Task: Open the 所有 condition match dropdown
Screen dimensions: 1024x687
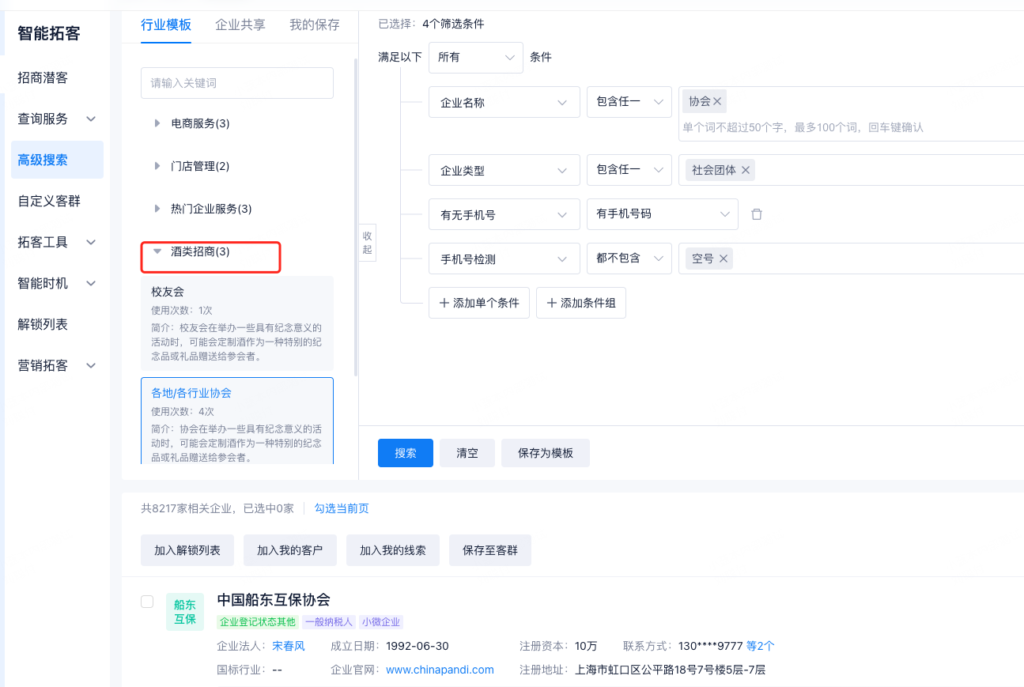Action: [476, 57]
